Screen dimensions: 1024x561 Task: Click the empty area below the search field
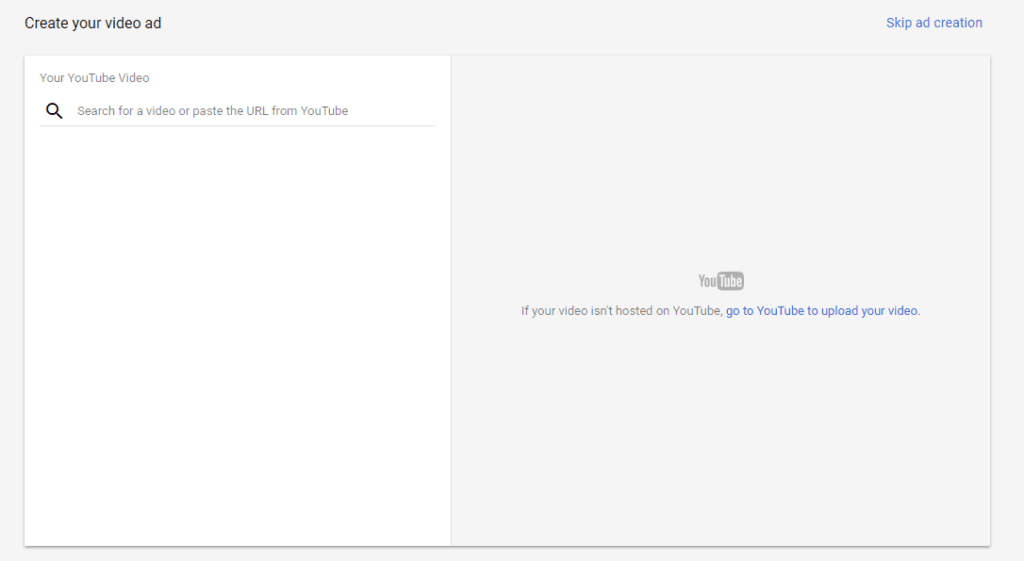tap(237, 330)
